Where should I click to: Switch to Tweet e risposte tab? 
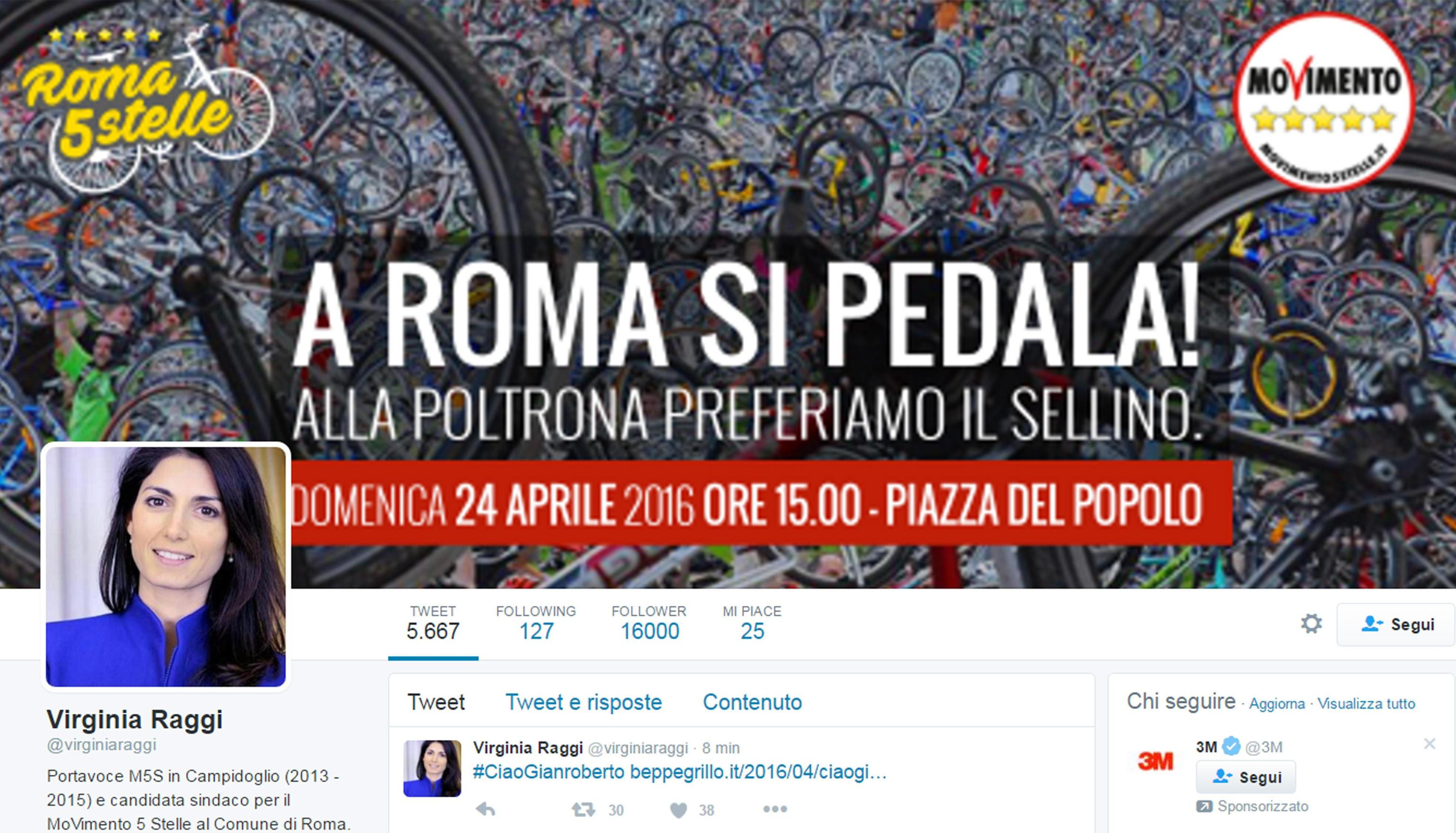point(583,702)
